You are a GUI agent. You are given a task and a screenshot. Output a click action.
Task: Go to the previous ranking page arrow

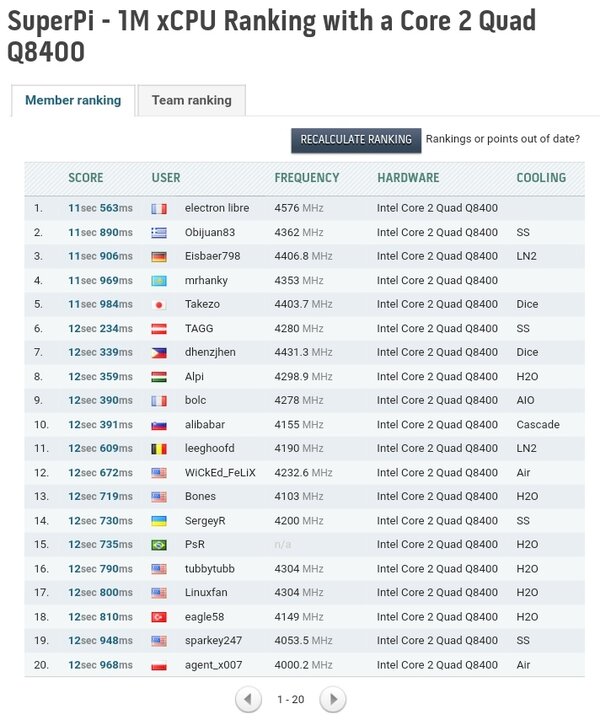[x=248, y=699]
